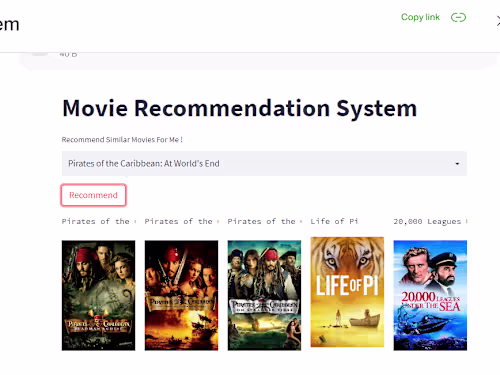Image resolution: width=500 pixels, height=375 pixels.
Task: Click the partially hidden file size text
Action: 68,54
